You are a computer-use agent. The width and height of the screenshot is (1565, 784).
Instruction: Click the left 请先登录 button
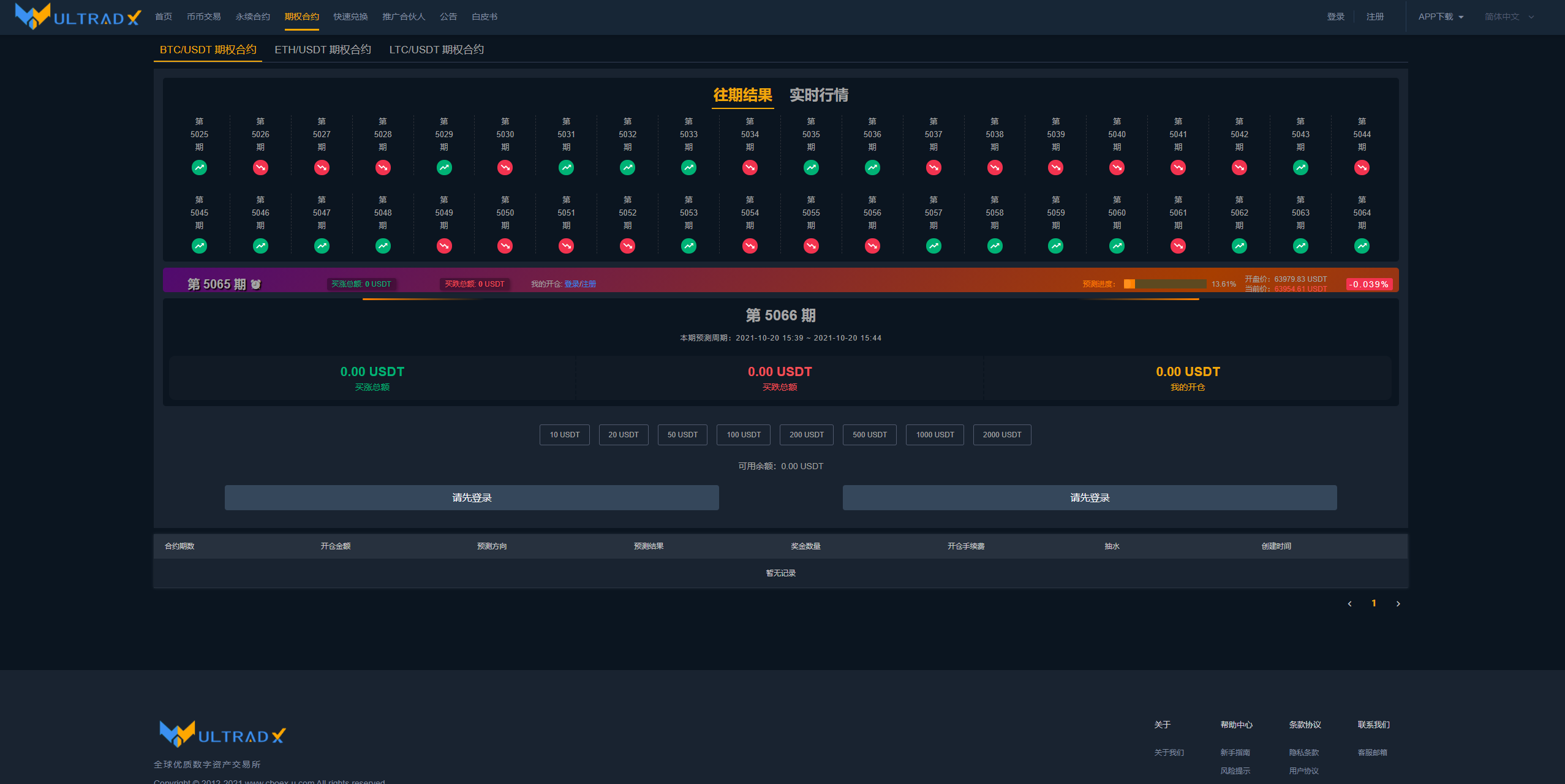point(472,498)
